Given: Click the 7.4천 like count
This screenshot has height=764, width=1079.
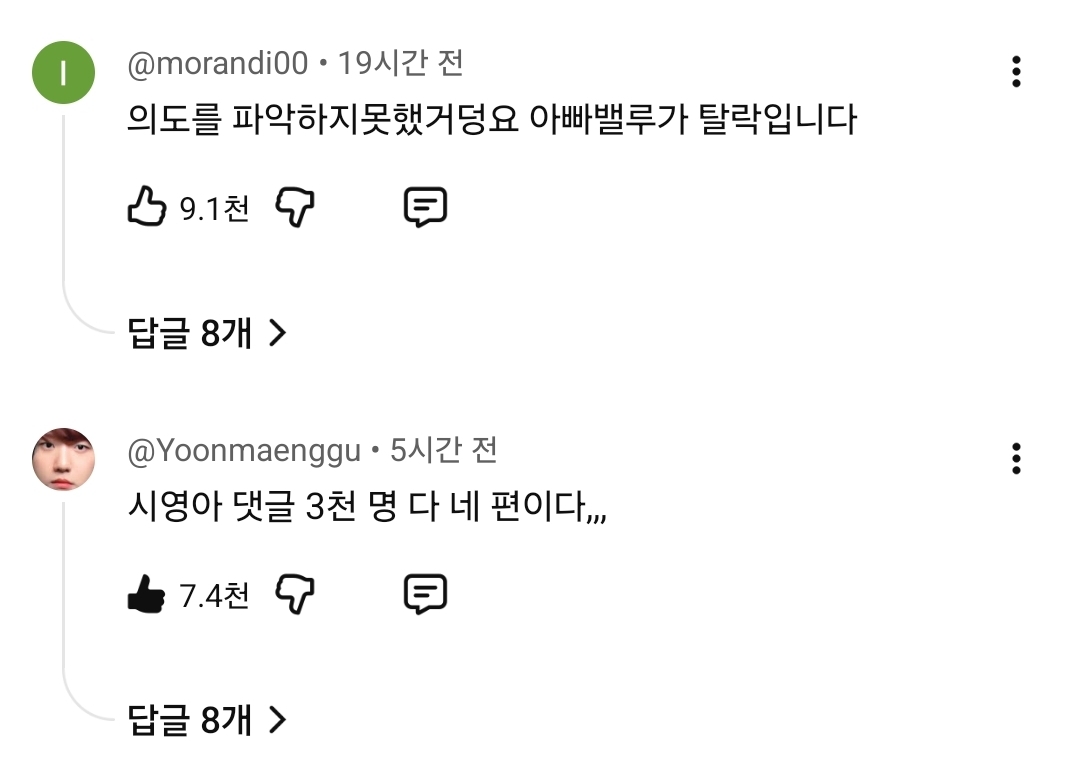Looking at the screenshot, I should click(214, 596).
